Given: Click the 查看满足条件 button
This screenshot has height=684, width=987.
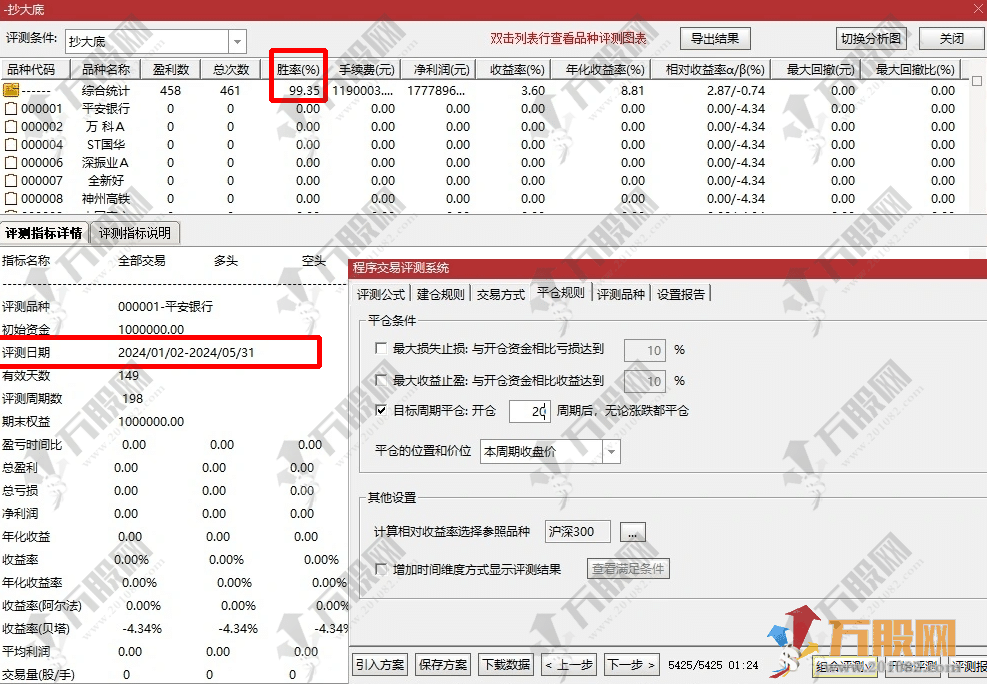Looking at the screenshot, I should tap(628, 569).
